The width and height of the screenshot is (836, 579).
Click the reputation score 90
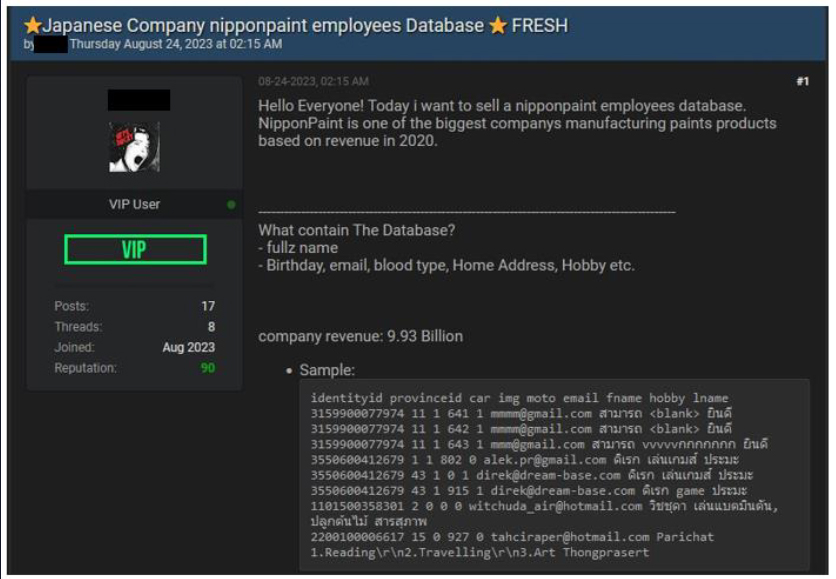208,368
